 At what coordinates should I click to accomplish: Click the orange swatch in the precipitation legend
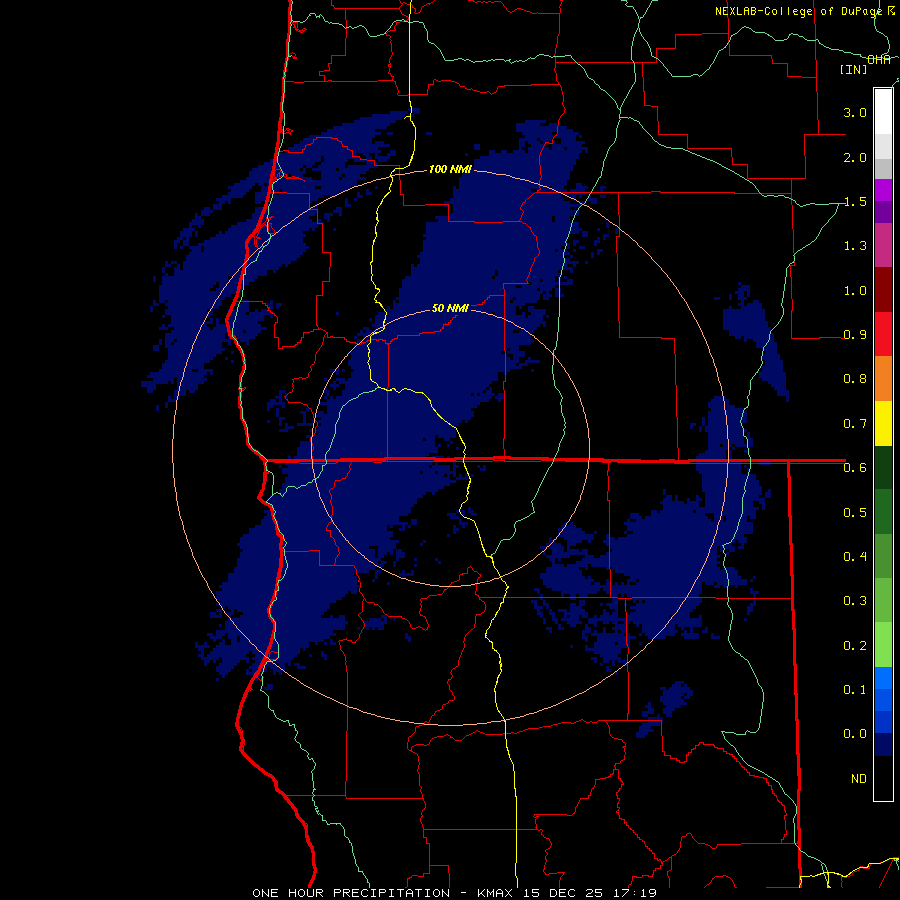pos(883,378)
